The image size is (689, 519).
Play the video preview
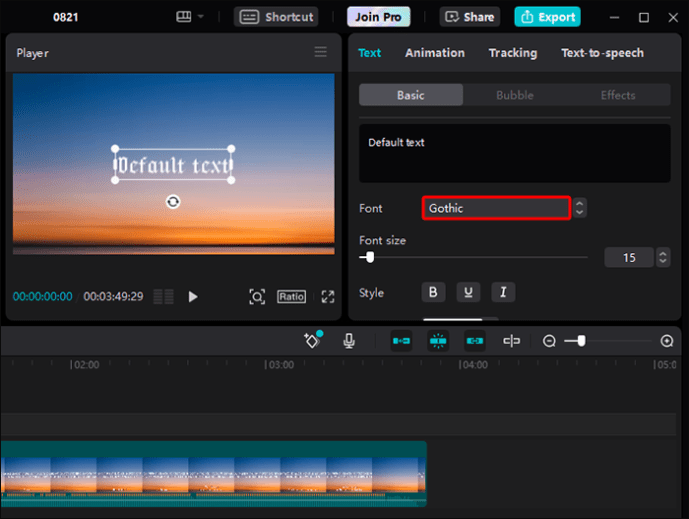click(x=192, y=297)
